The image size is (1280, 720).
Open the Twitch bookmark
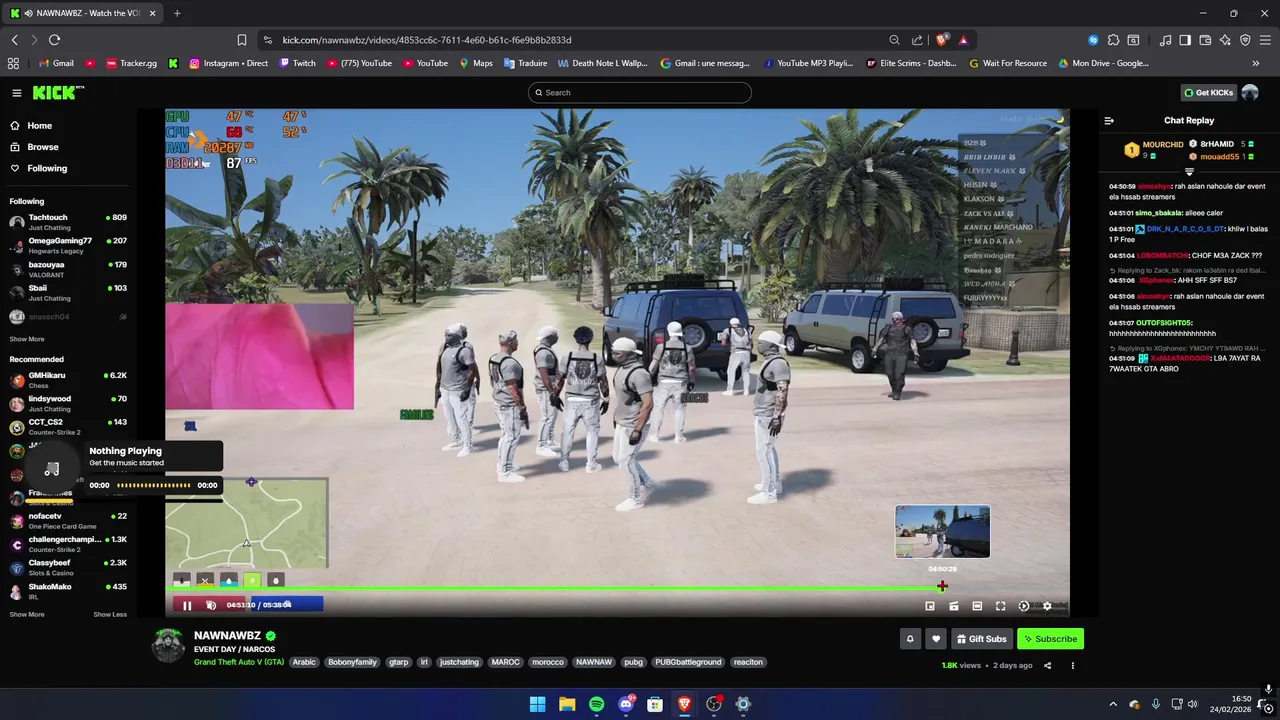pos(298,63)
